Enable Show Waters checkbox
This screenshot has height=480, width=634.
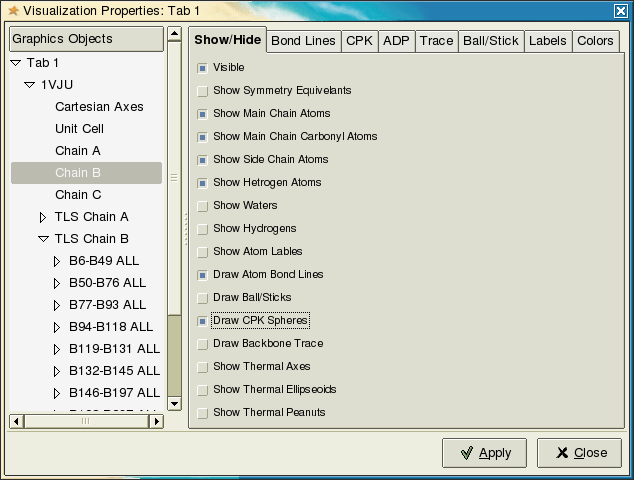[202, 206]
